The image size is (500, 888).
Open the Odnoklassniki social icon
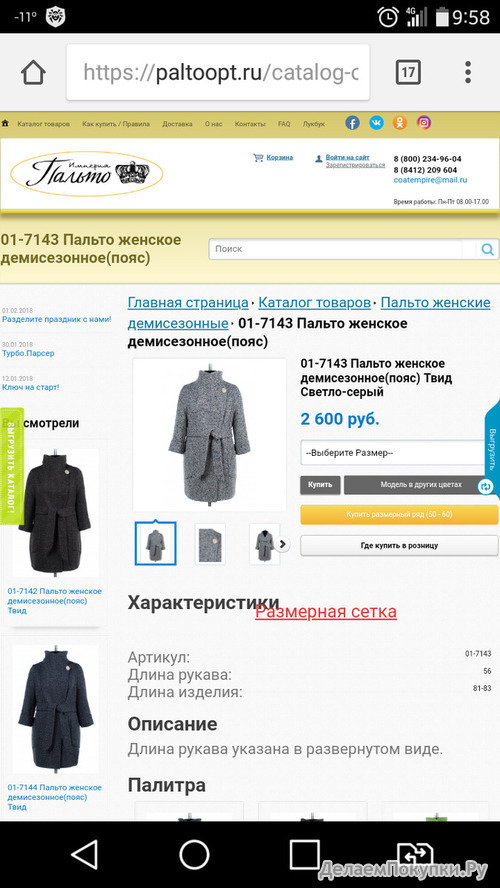coord(400,123)
